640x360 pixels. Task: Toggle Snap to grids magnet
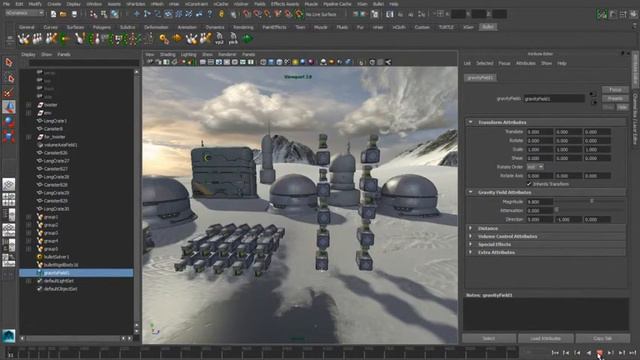click(x=247, y=14)
